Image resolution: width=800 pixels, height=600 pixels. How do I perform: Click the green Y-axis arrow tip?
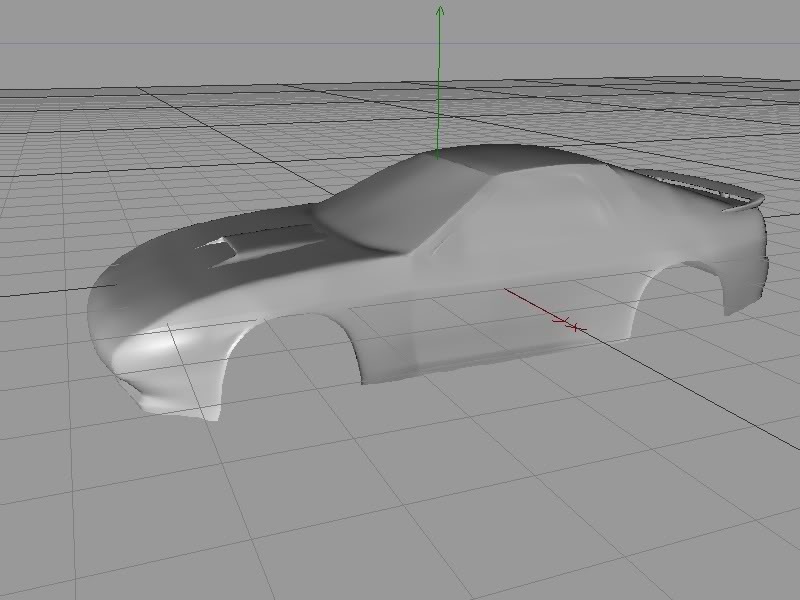[x=439, y=10]
